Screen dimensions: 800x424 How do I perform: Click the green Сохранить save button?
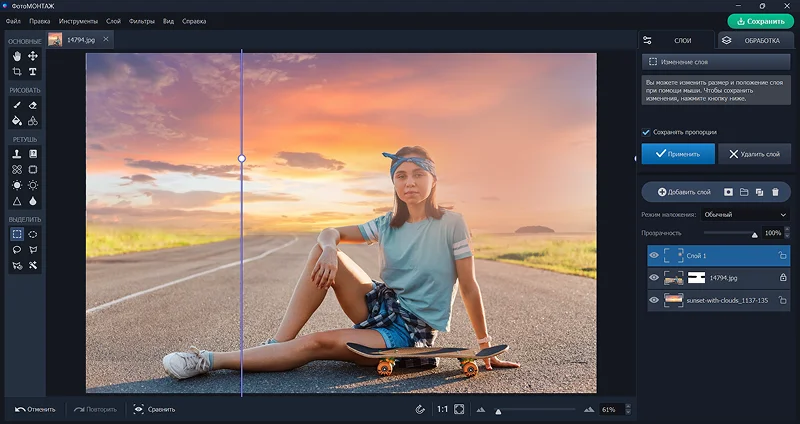pyautogui.click(x=761, y=21)
